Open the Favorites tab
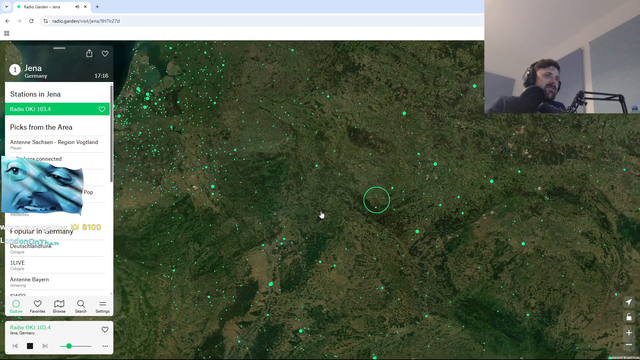 pos(38,306)
